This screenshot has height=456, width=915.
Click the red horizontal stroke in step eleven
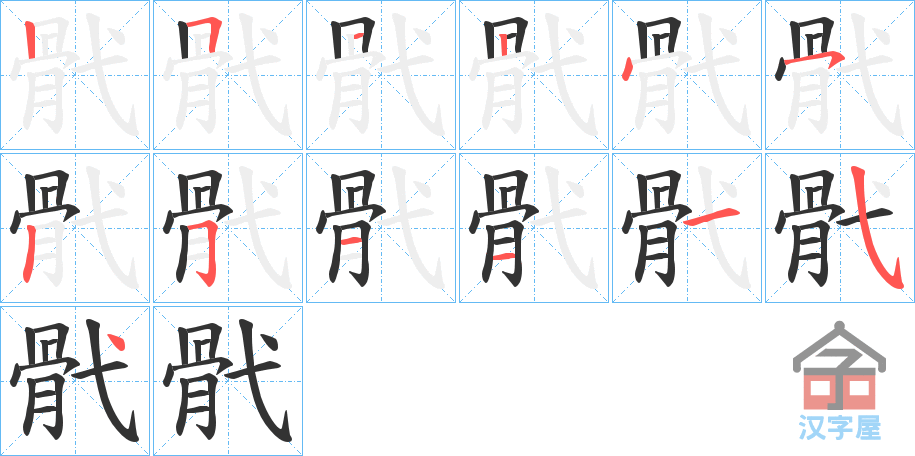(x=713, y=218)
